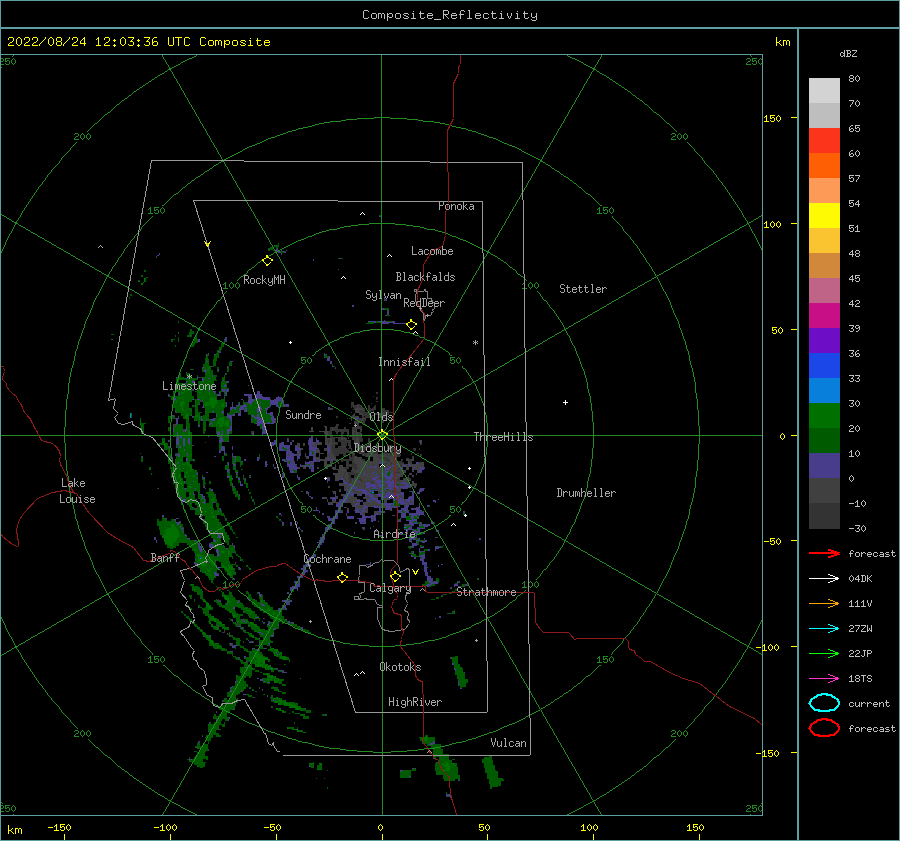
Task: Select the lightest gray 80 dBZ swatch
Action: coord(824,90)
